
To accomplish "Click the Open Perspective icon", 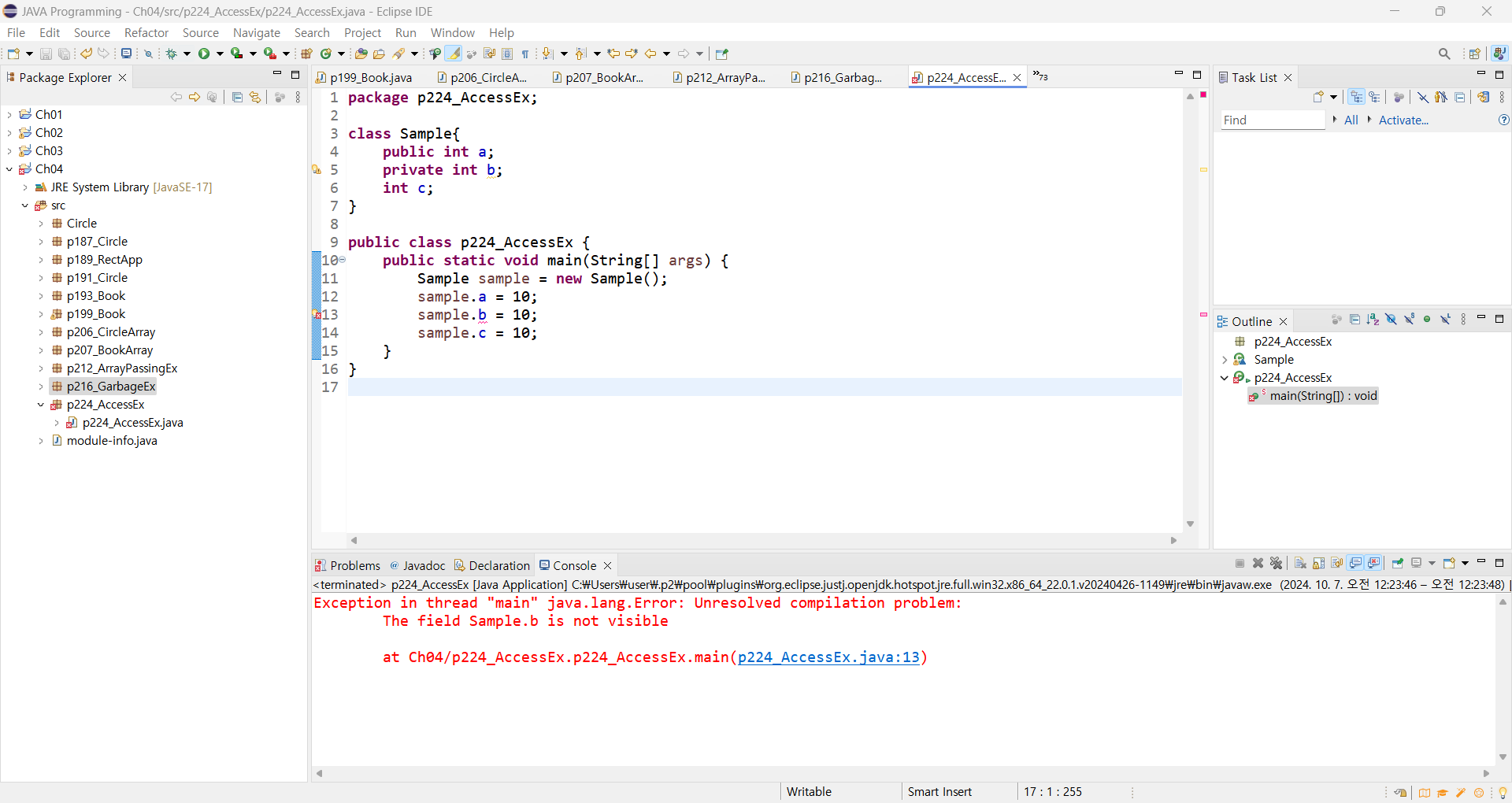I will pyautogui.click(x=1475, y=54).
